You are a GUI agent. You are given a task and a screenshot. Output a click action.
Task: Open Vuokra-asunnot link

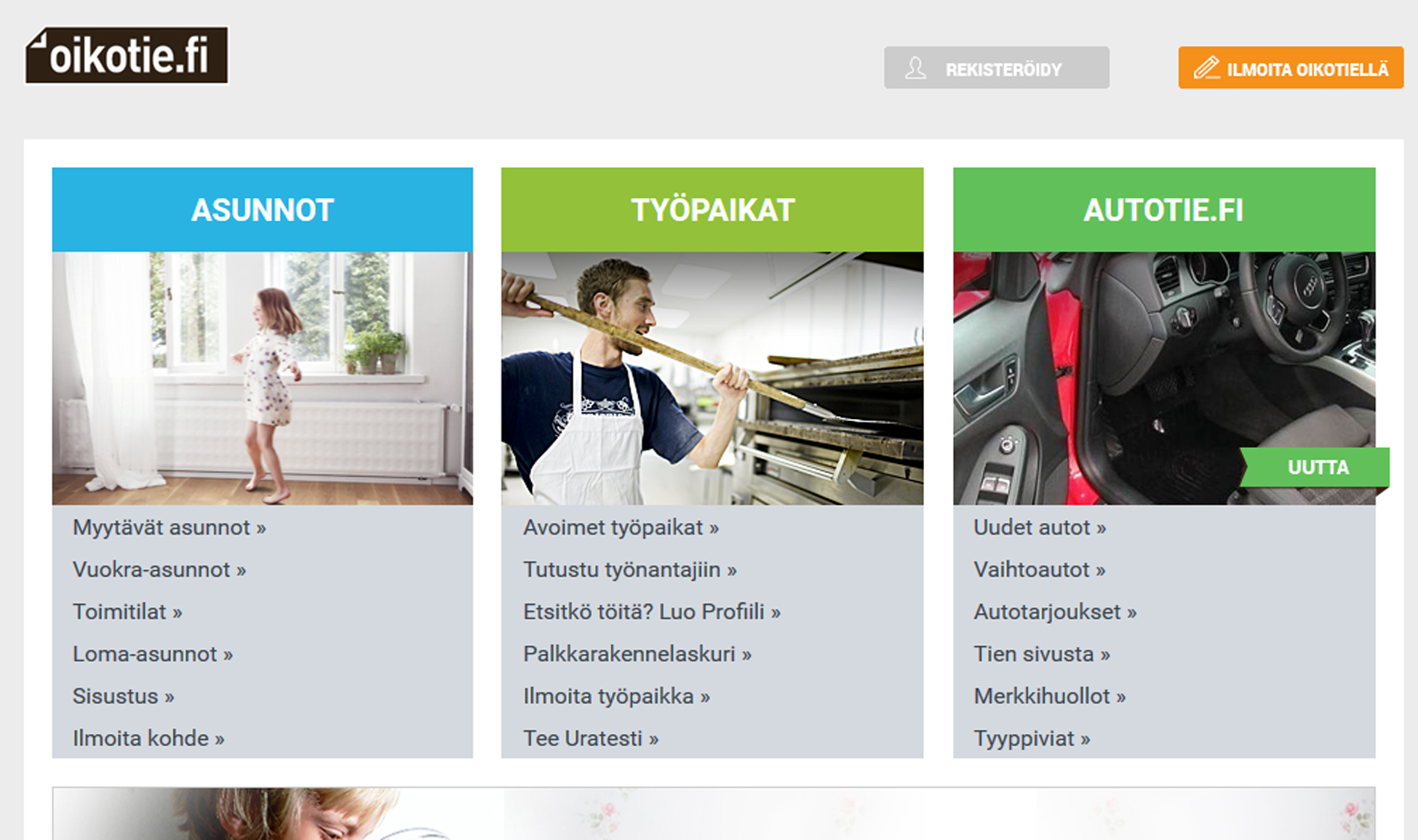pos(159,569)
